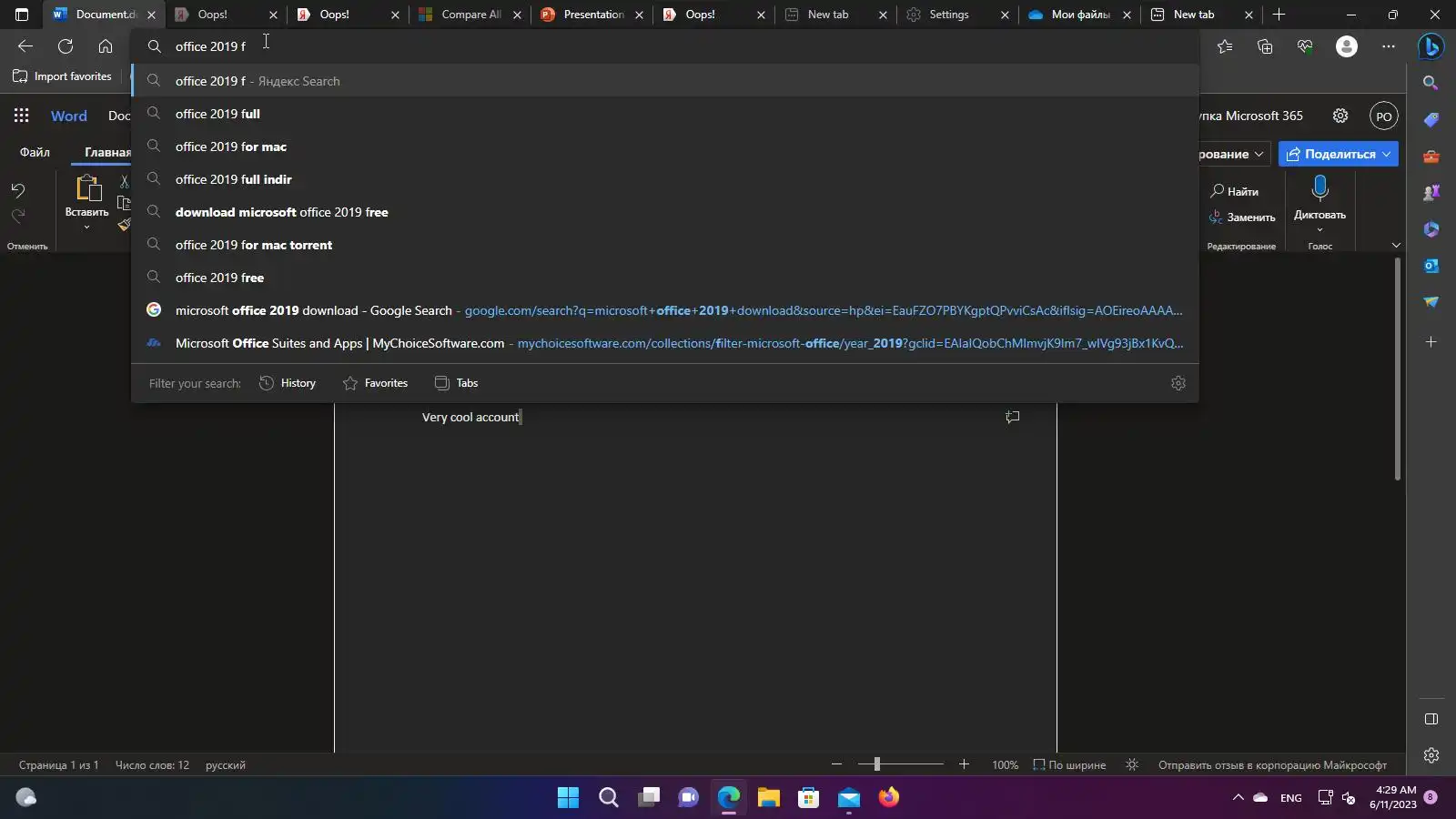The height and width of the screenshot is (819, 1456).
Task: Zoom in with the plus button
Action: pos(964,764)
